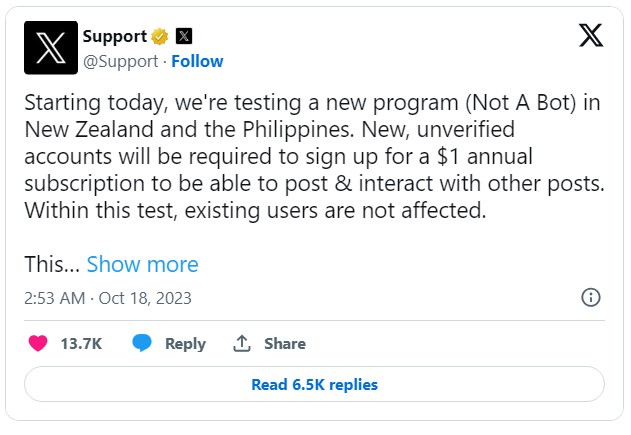The height and width of the screenshot is (435, 631).
Task: Expand the post with Show more
Action: click(142, 264)
